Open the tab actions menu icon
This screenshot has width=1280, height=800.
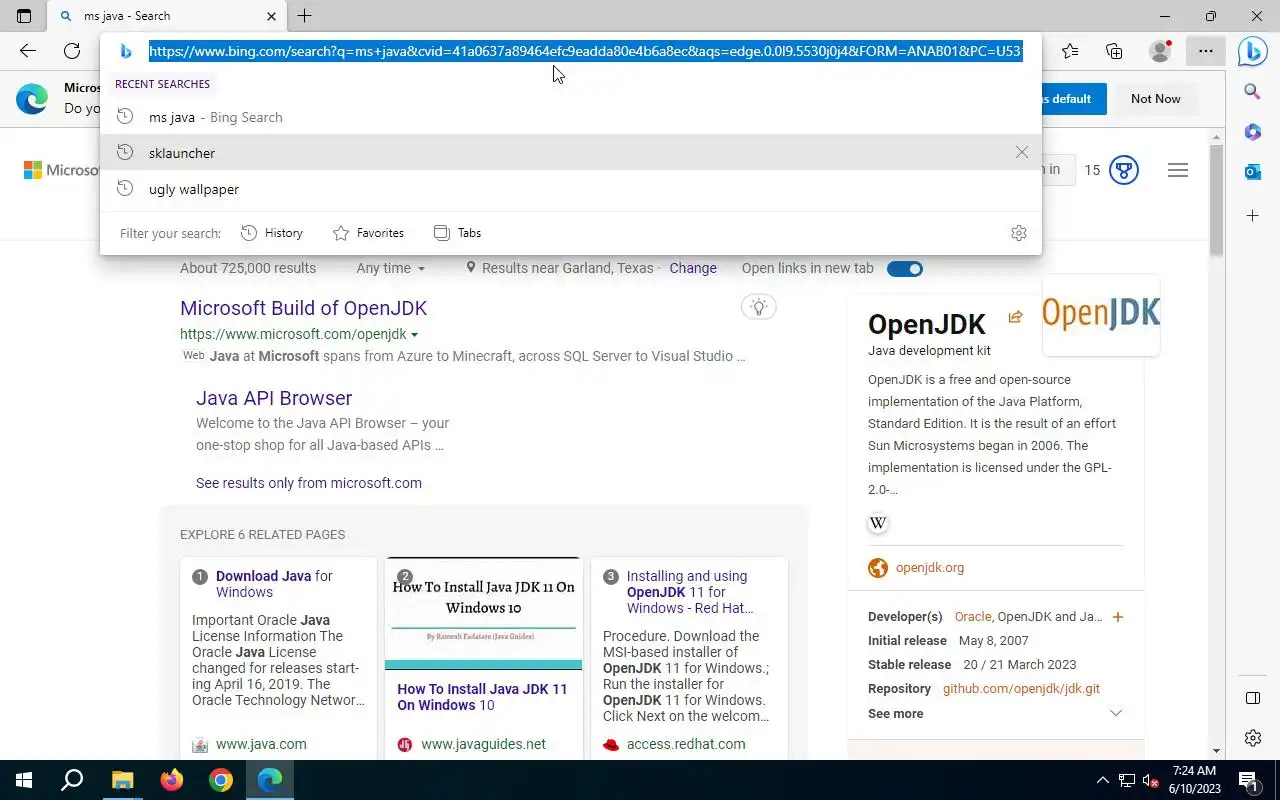tap(24, 16)
